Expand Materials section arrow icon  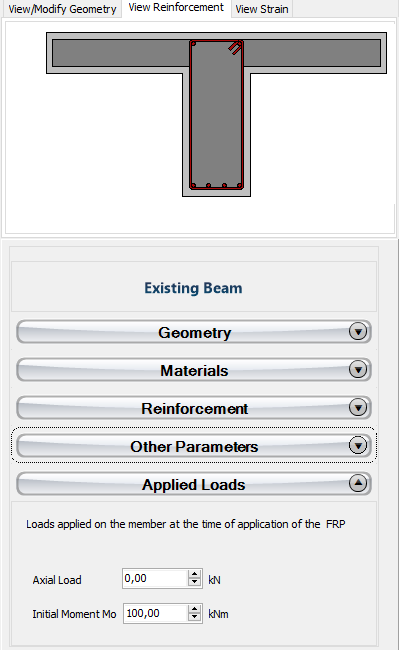pyautogui.click(x=358, y=369)
